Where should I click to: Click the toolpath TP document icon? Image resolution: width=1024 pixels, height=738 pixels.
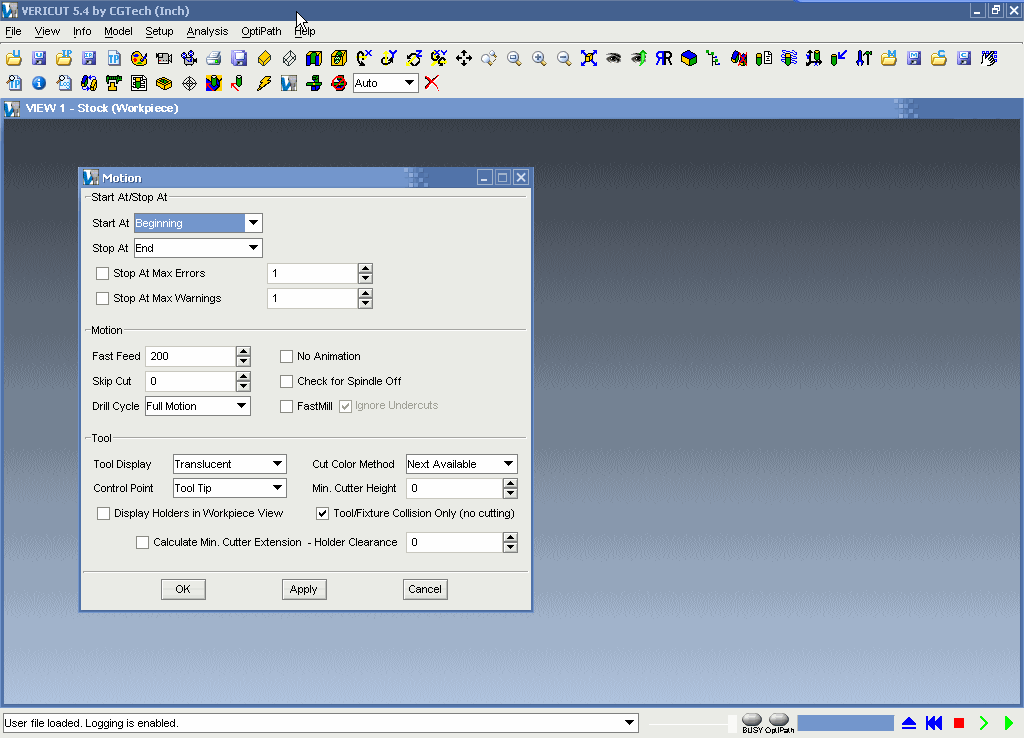114,58
